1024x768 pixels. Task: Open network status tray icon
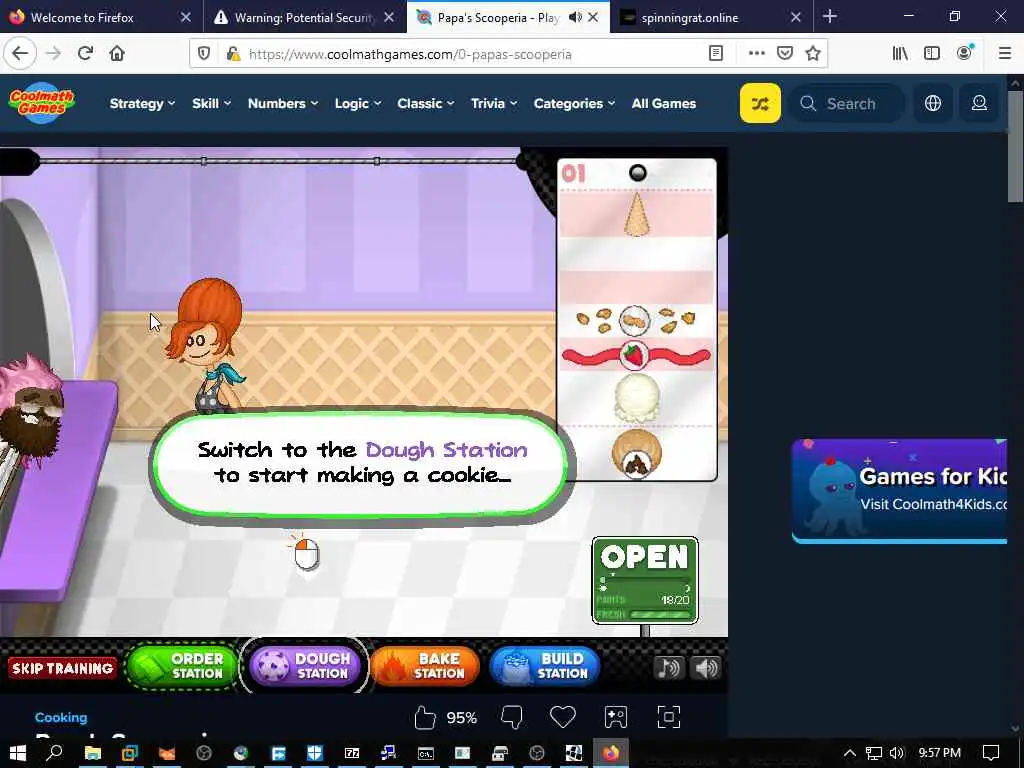pos(874,753)
